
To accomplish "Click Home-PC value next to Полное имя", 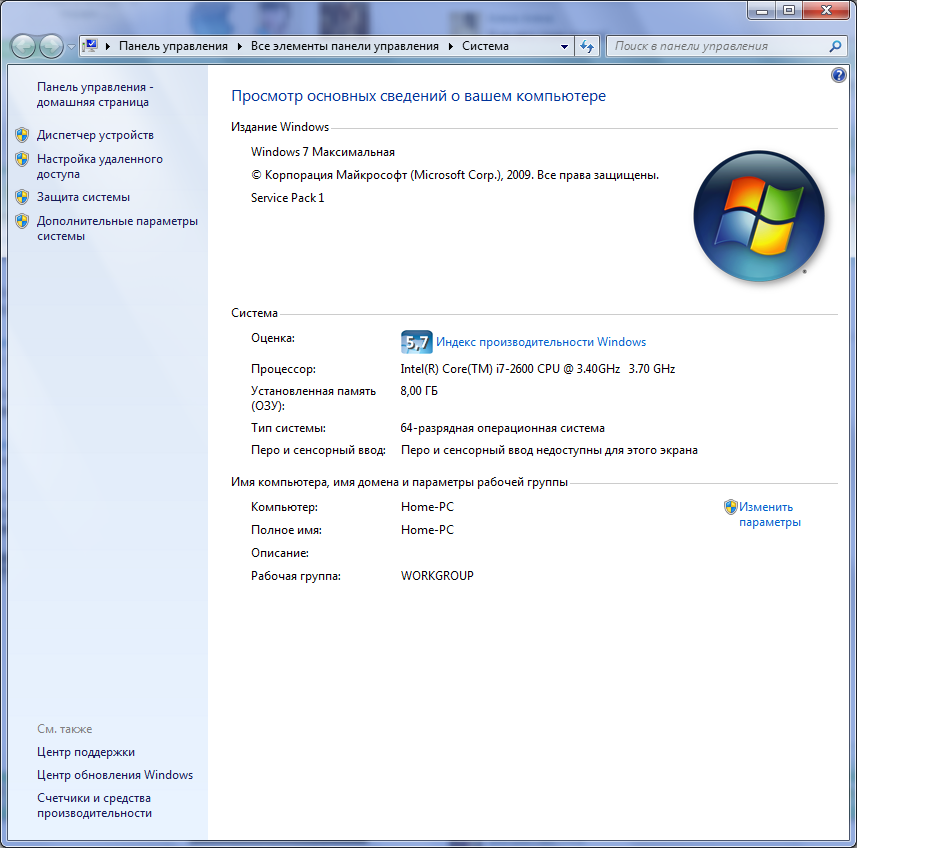I will tap(427, 529).
